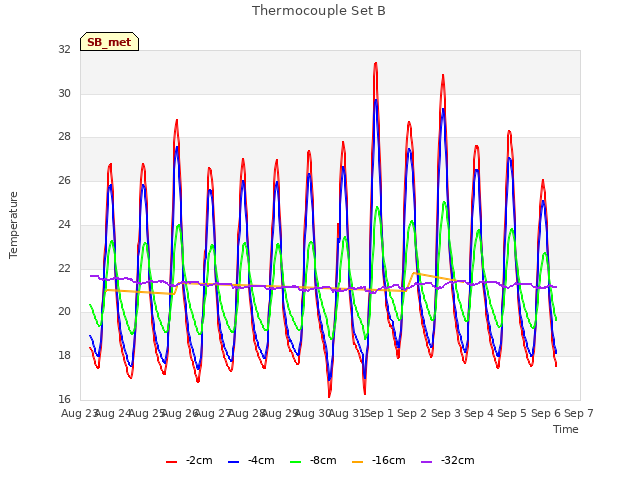Screen dimensions: 640x480
Task: Toggle the -16cm series in the legend
Action: pyautogui.click(x=379, y=461)
